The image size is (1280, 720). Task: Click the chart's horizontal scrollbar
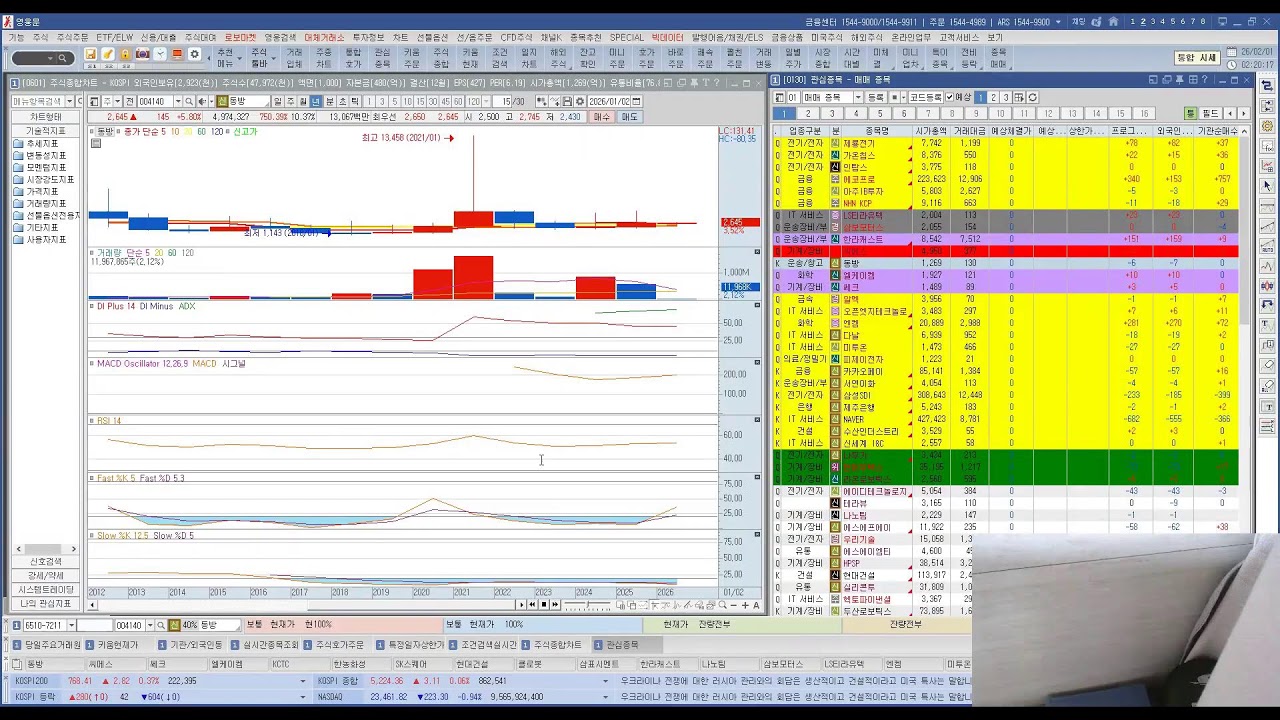(x=303, y=604)
